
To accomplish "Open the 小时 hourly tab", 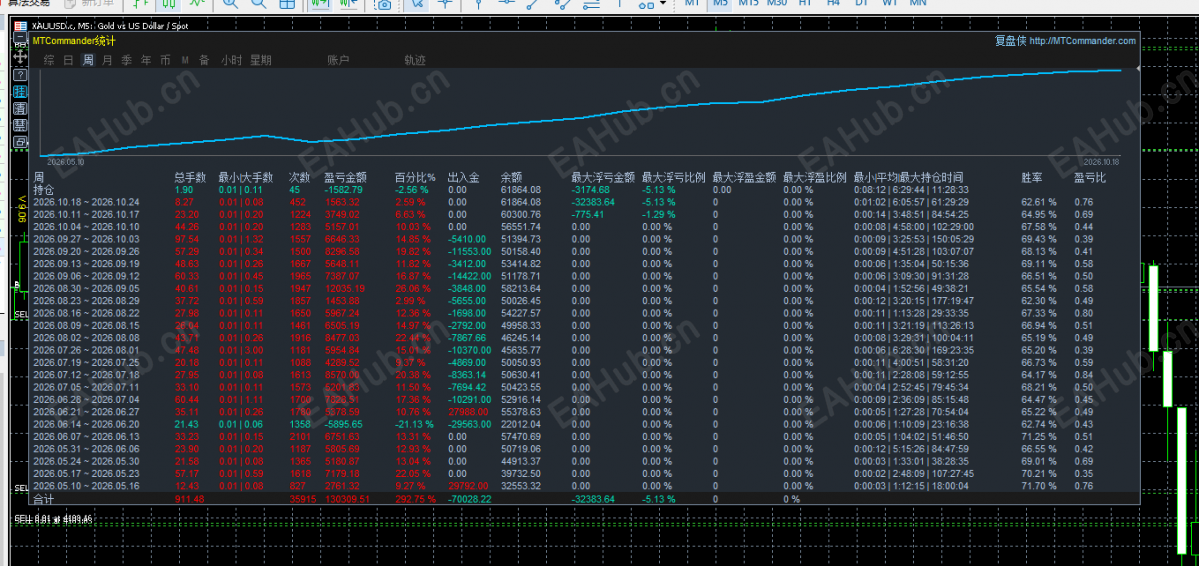I will pos(232,60).
